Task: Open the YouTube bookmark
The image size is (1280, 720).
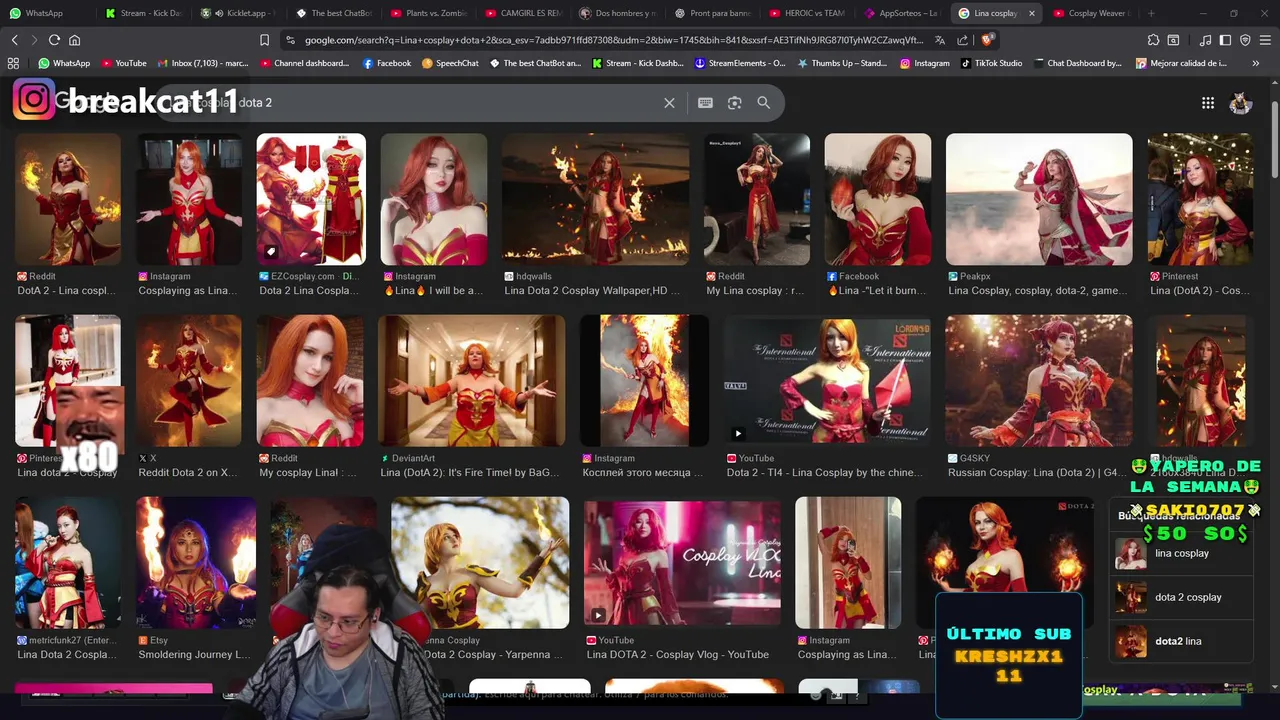Action: pos(123,63)
